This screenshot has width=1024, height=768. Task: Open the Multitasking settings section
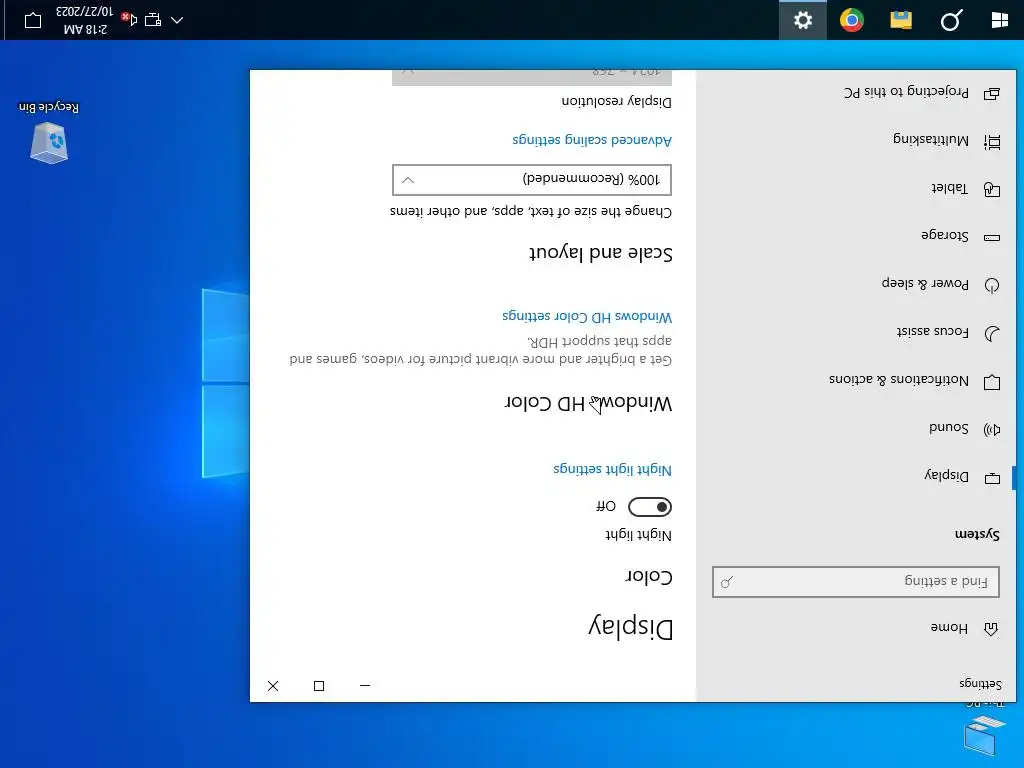pos(856,140)
